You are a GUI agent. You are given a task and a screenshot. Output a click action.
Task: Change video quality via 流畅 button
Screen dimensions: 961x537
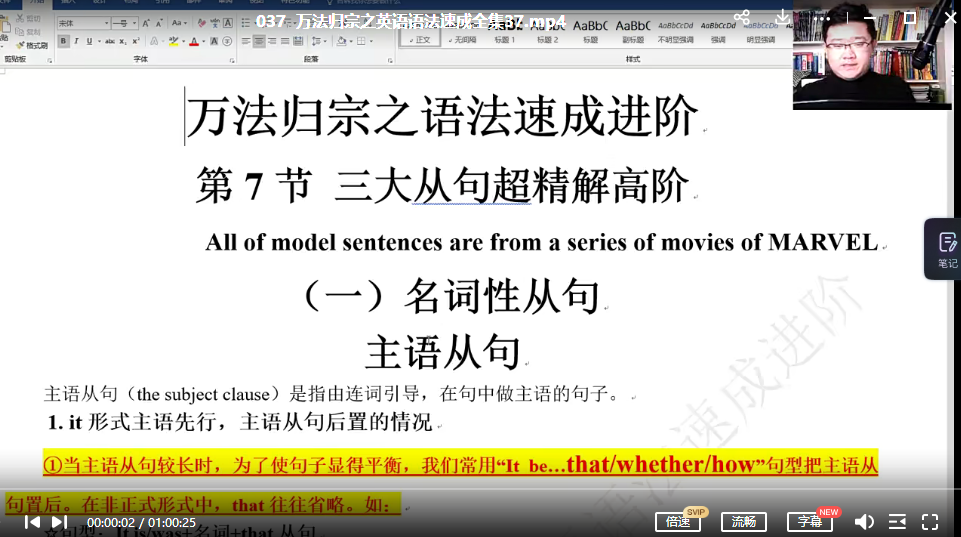coord(743,522)
